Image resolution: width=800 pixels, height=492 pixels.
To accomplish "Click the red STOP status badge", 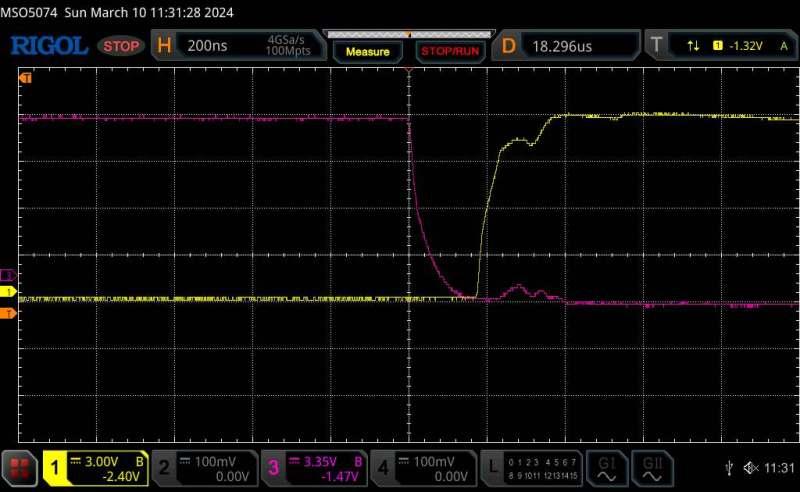I will tap(123, 46).
